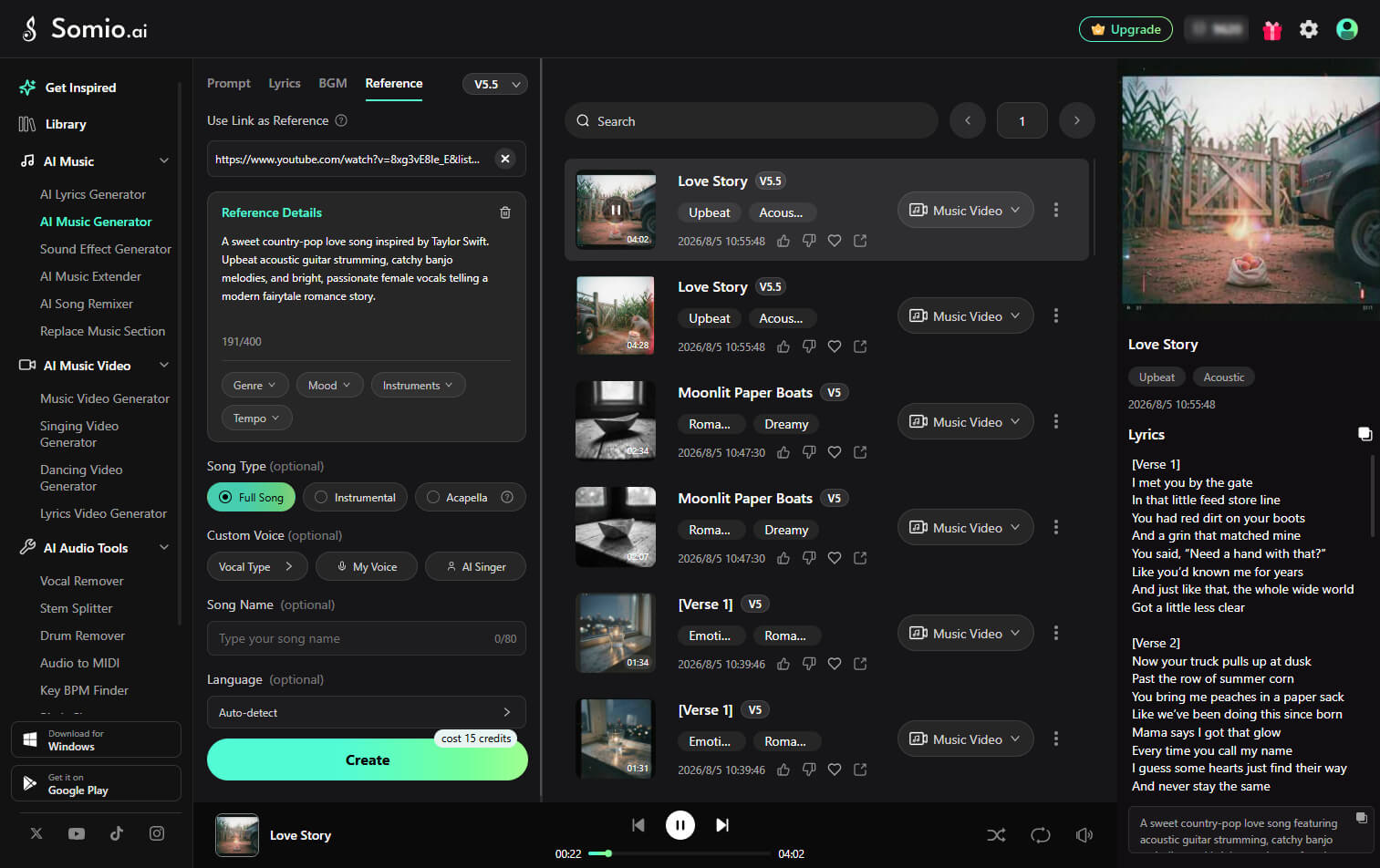The image size is (1380, 868).
Task: Favorite first Moonlit Paper Boats track
Action: click(x=835, y=452)
